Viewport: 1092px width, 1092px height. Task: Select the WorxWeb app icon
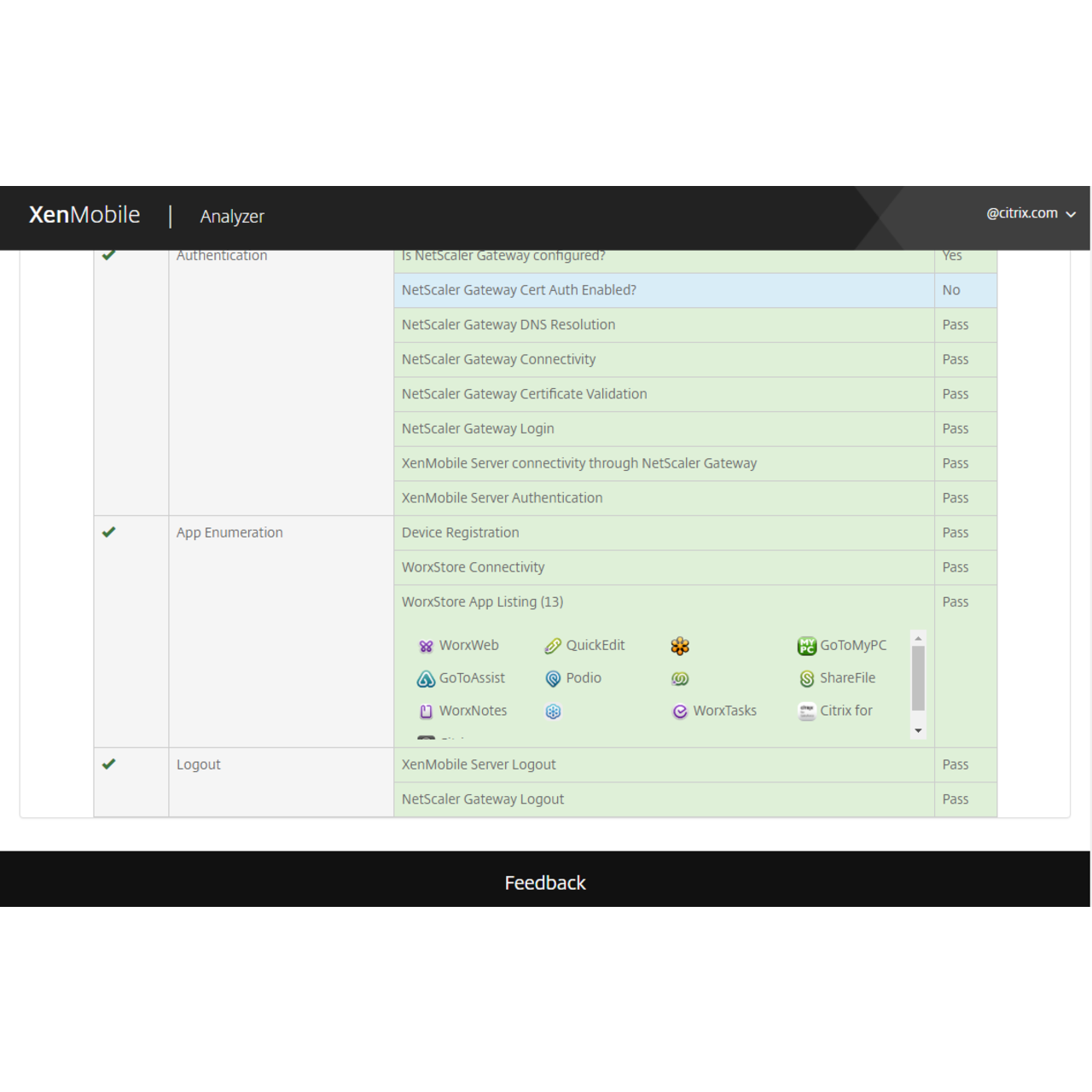coord(426,646)
